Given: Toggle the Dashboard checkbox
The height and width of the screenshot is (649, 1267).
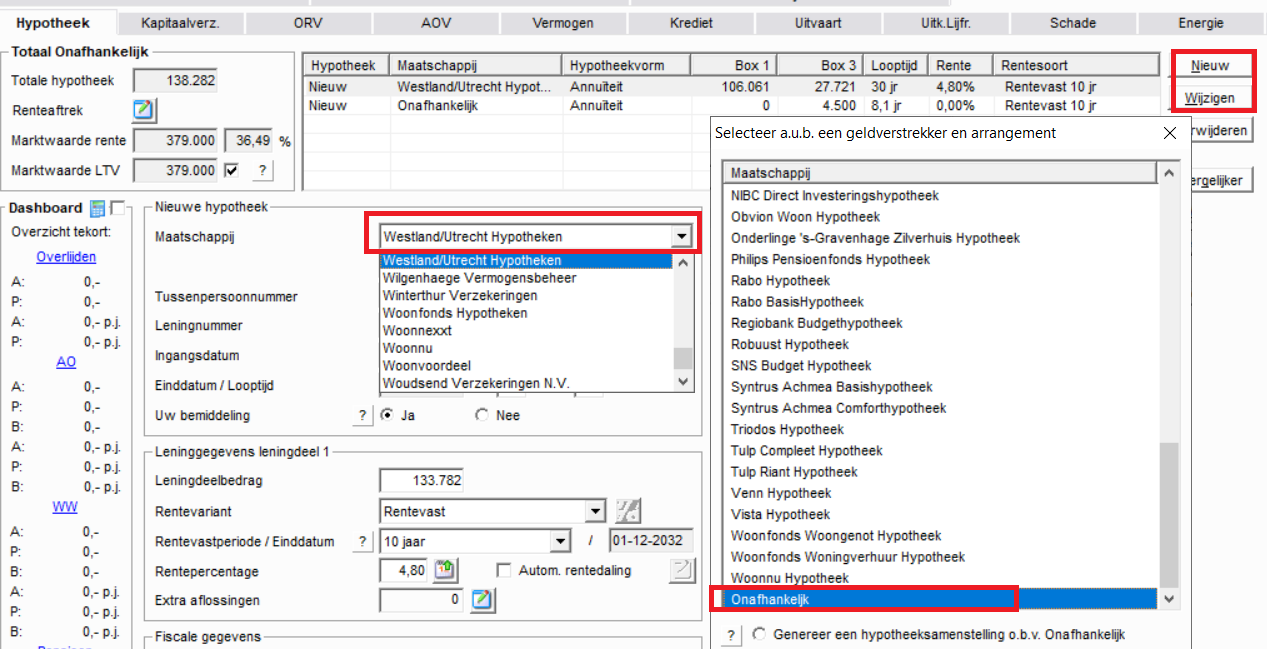Looking at the screenshot, I should point(117,208).
